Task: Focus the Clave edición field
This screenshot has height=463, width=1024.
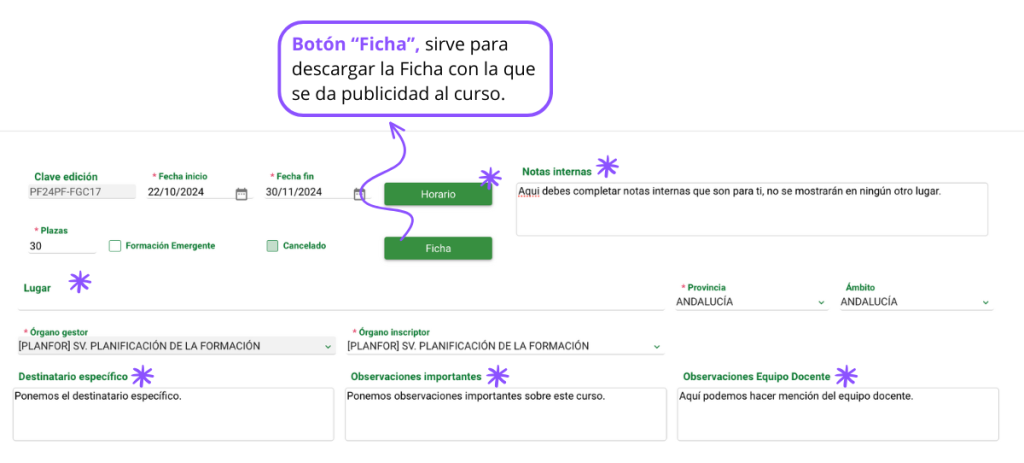Action: (82, 192)
